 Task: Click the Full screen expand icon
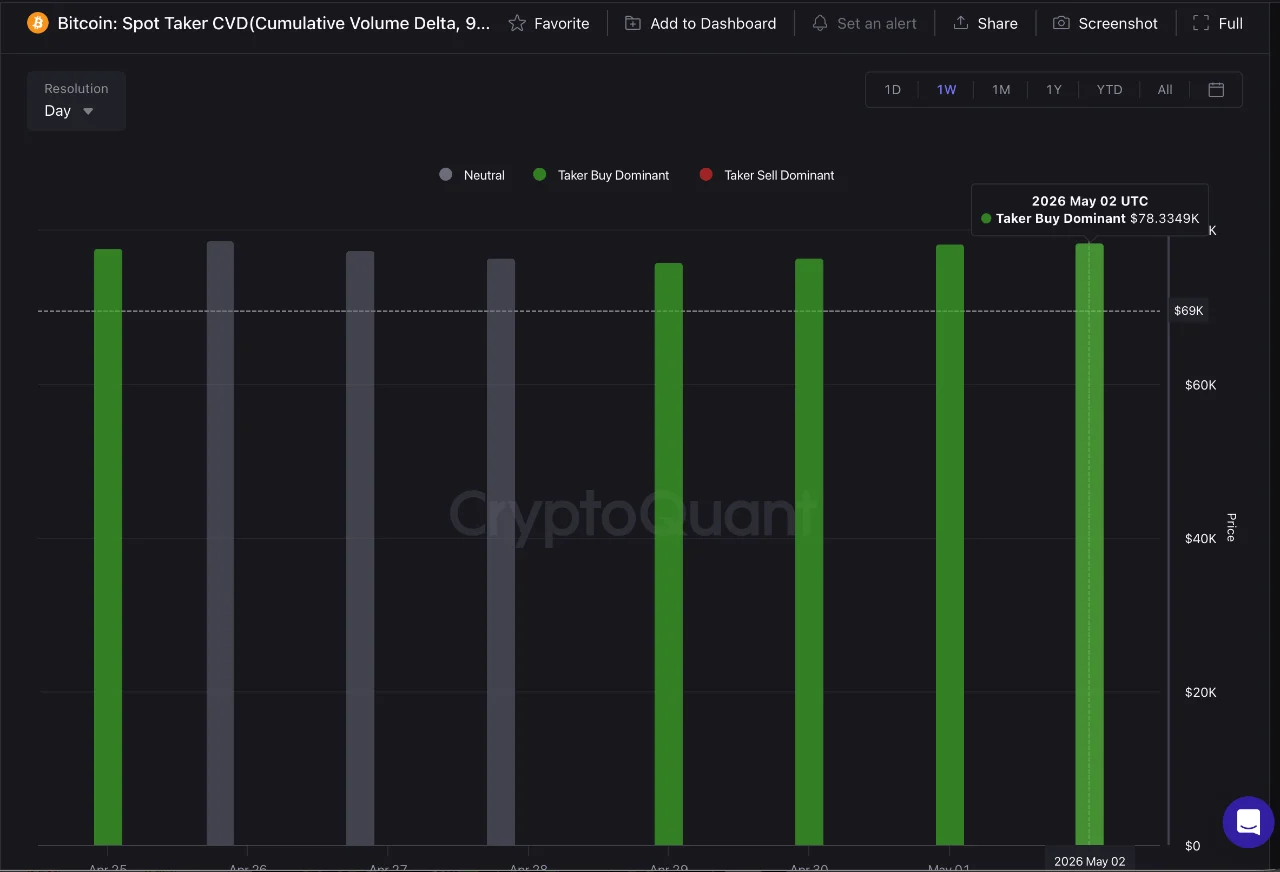(1201, 23)
